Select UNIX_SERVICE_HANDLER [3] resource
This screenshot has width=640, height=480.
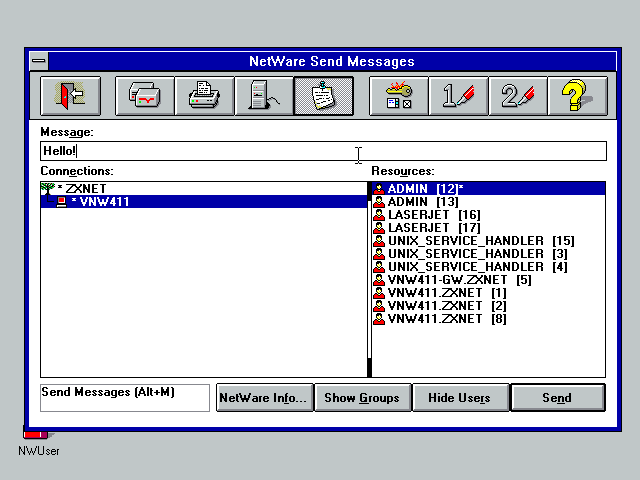(489, 254)
